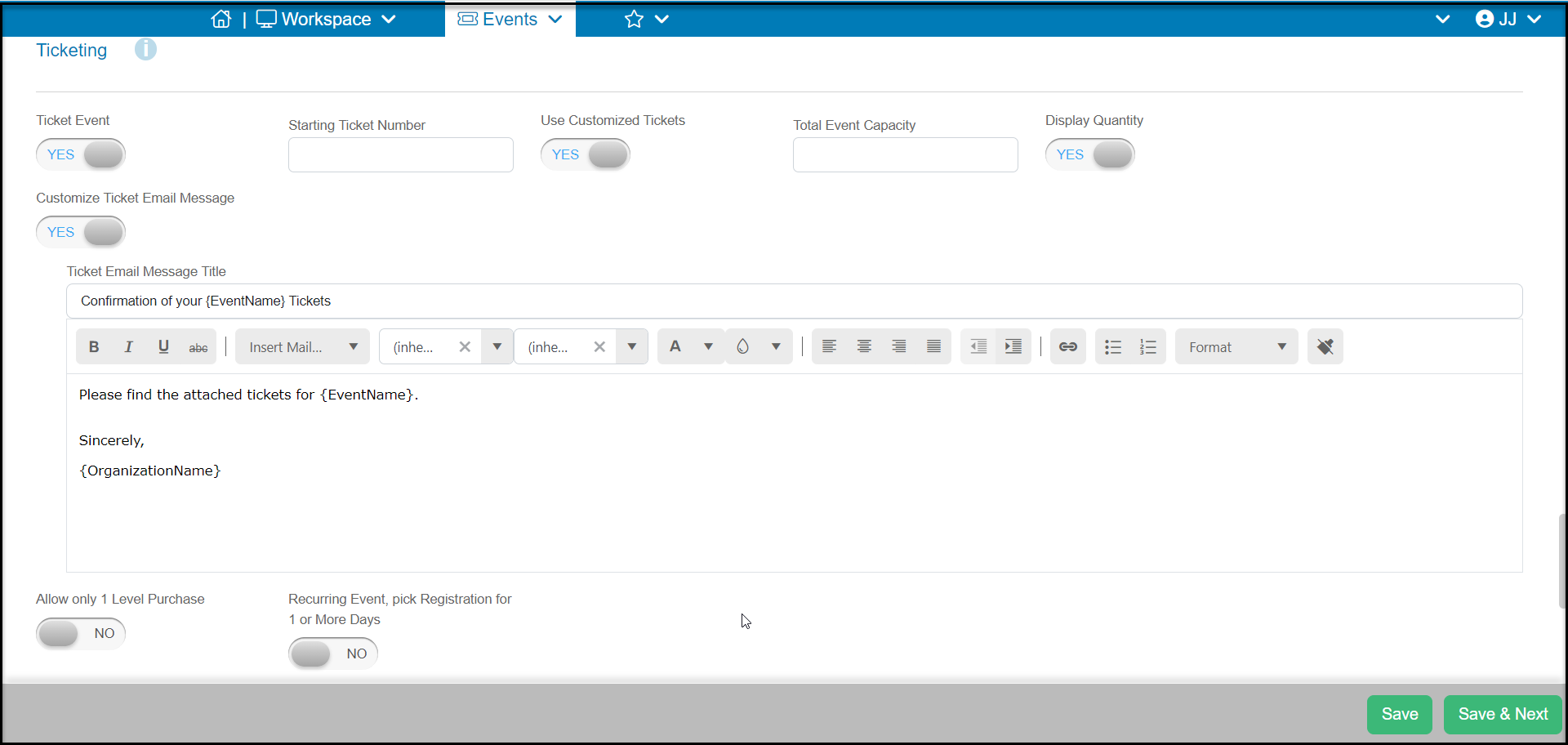
Task: Toggle the Ticket Event switch
Action: pos(81,154)
